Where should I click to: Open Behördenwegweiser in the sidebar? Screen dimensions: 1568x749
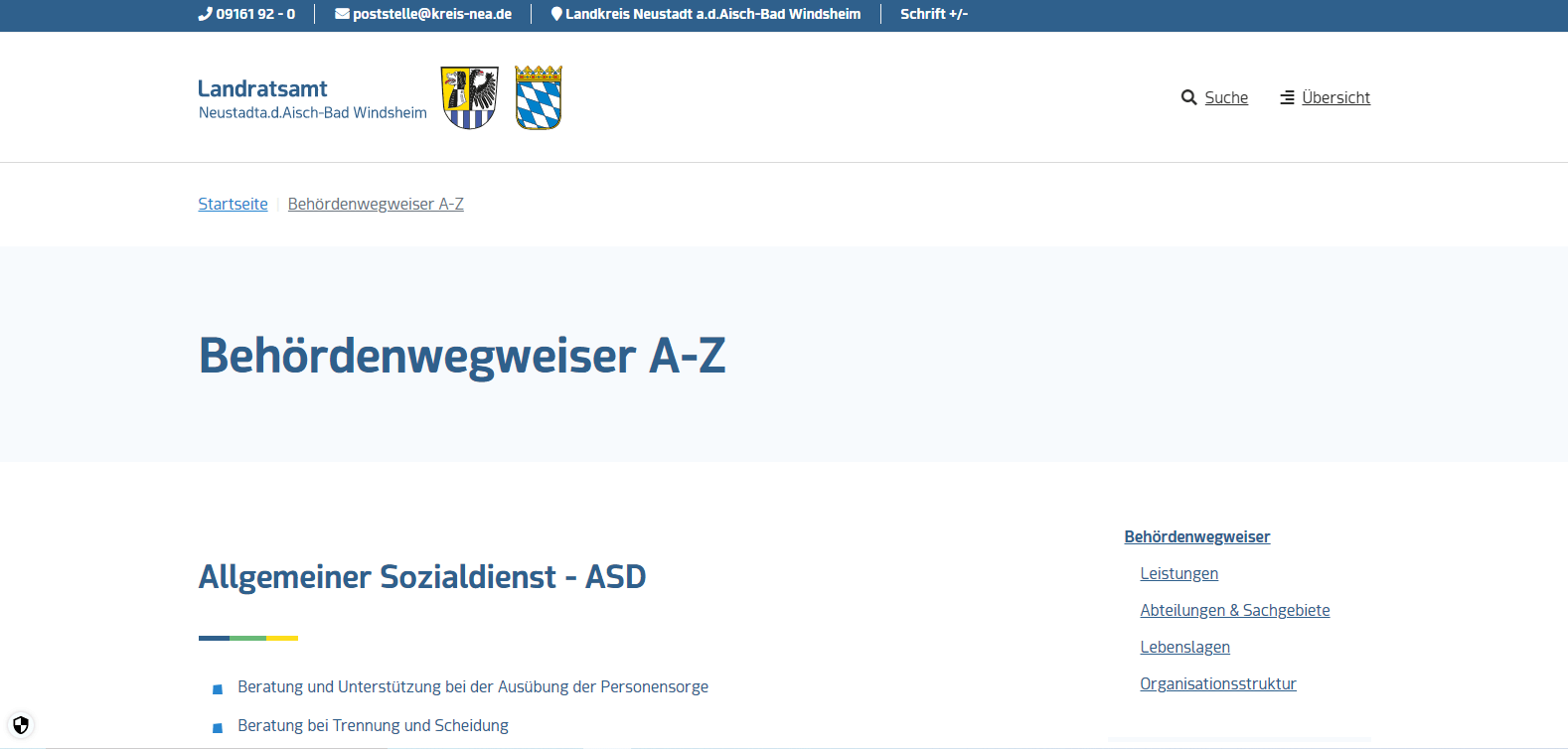1196,536
